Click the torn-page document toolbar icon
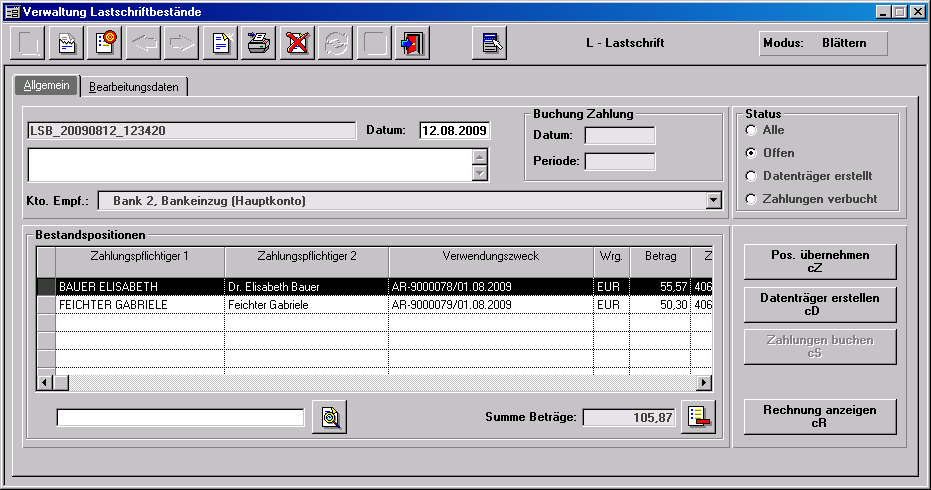 [x=67, y=44]
